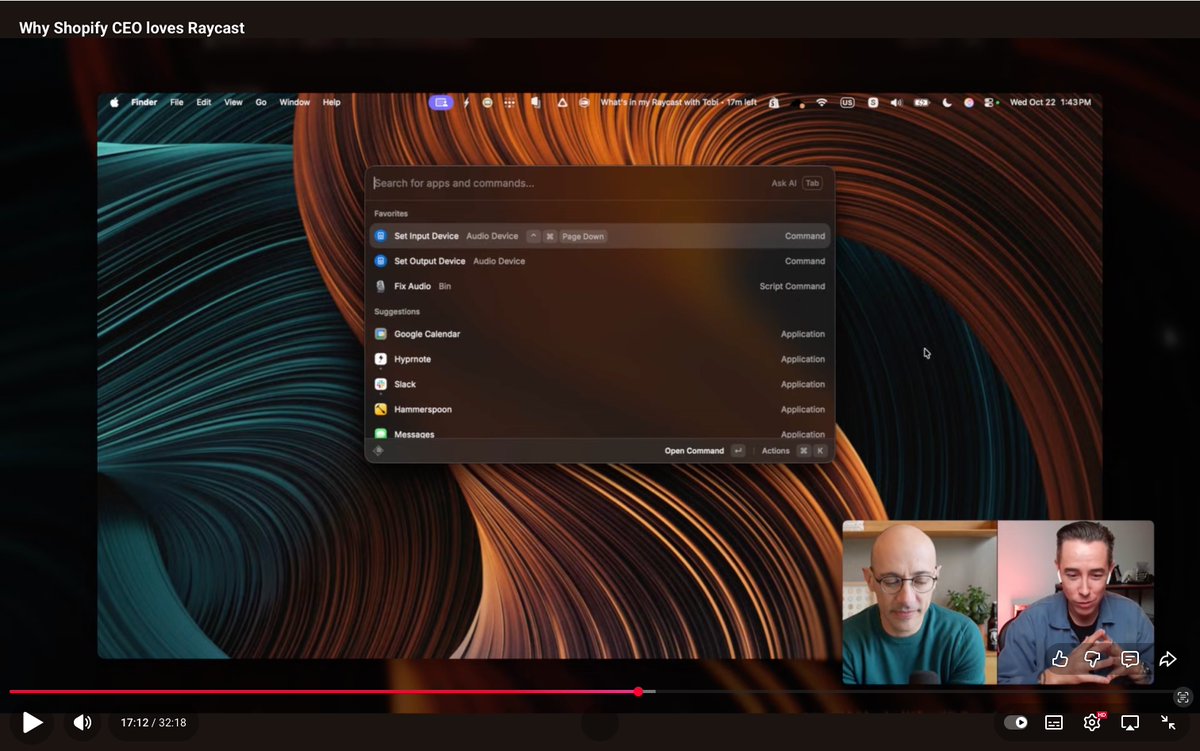Toggle Do Not Disturb moon icon
This screenshot has width=1200, height=751.
click(x=947, y=102)
